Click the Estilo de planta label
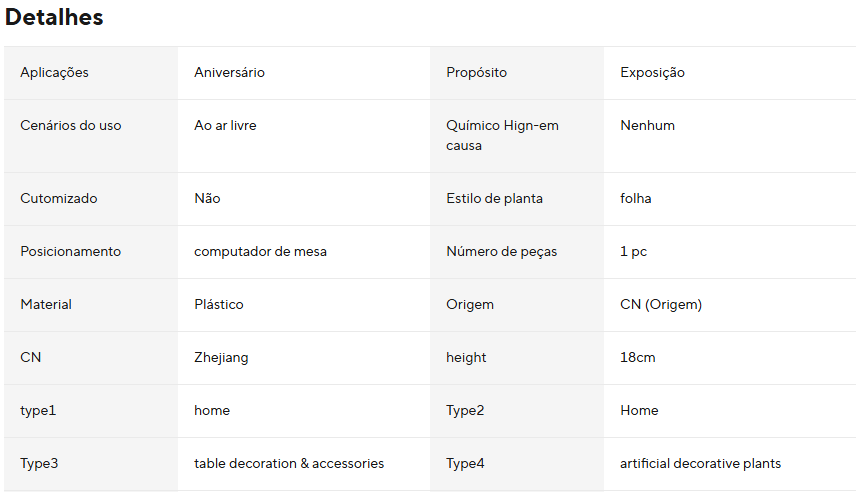Screen dimensions: 856x492 (495, 198)
